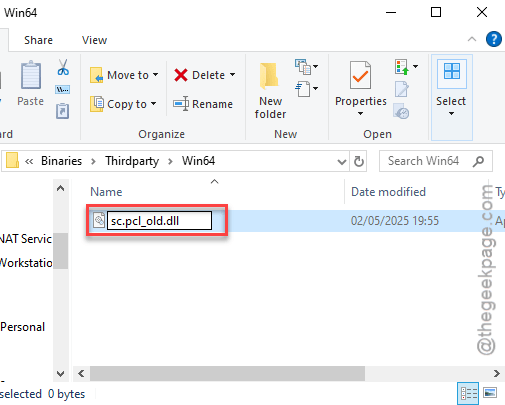This screenshot has width=505, height=405.
Task: Click the Copy path icon
Action: tap(62, 89)
